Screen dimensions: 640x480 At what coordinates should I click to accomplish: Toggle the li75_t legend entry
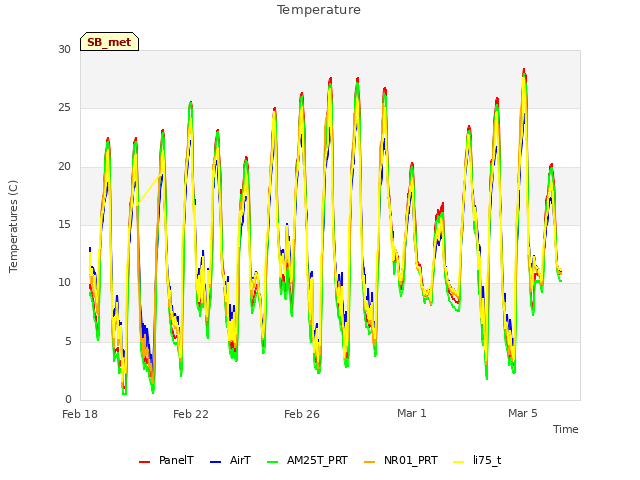478,461
